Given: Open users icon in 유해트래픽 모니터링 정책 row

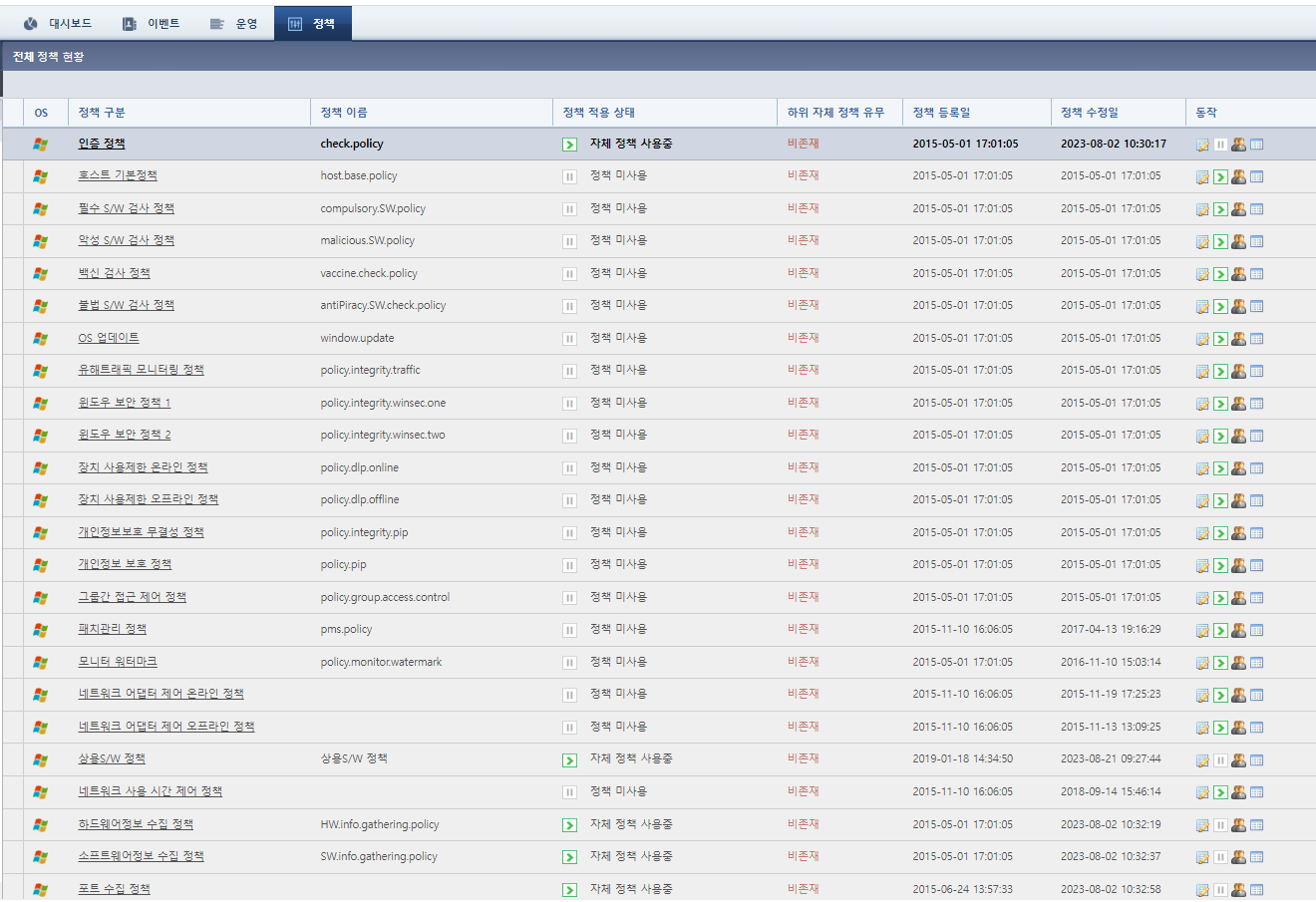Looking at the screenshot, I should tap(1238, 371).
